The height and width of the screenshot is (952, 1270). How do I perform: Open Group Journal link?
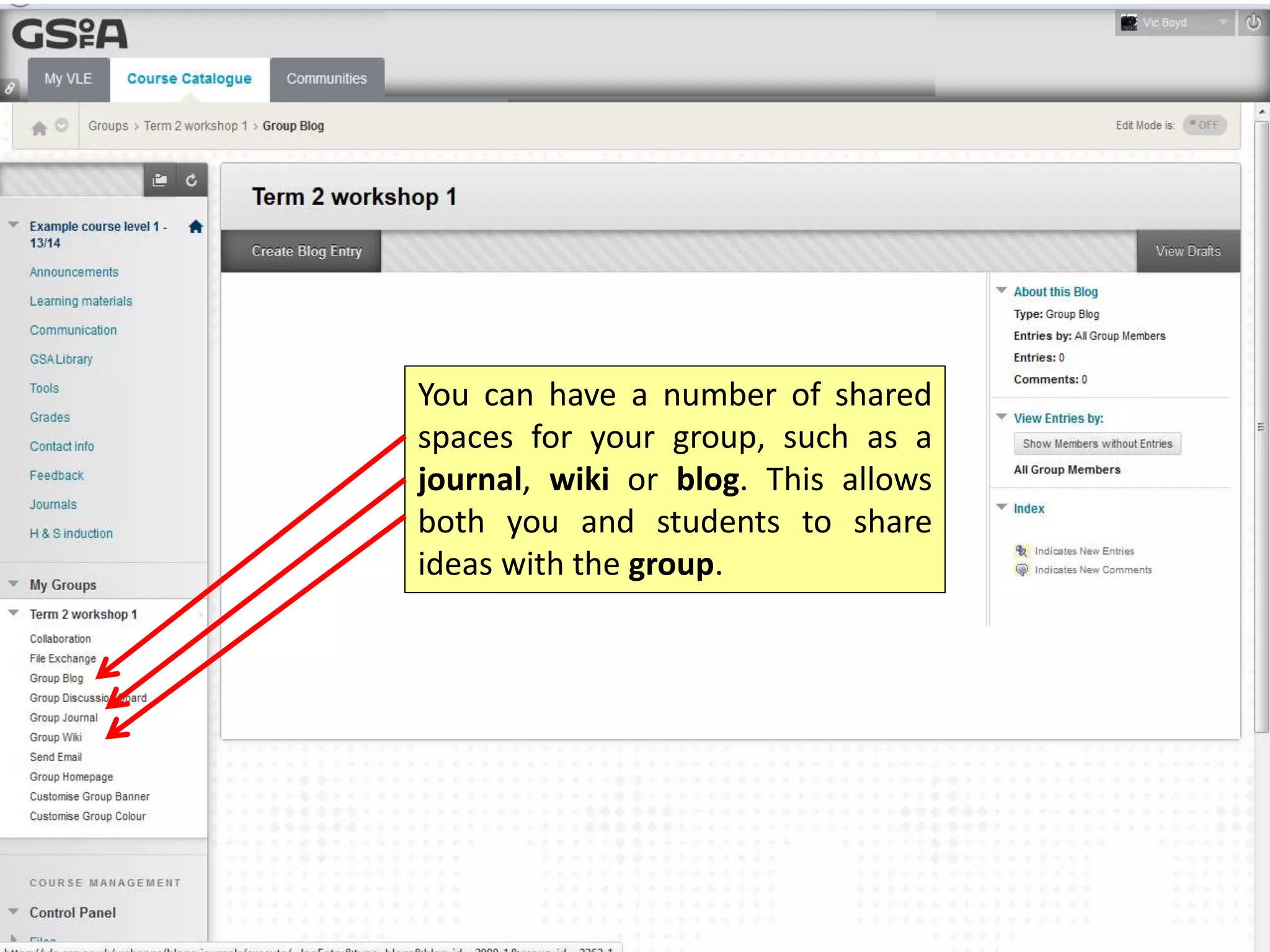[x=63, y=718]
